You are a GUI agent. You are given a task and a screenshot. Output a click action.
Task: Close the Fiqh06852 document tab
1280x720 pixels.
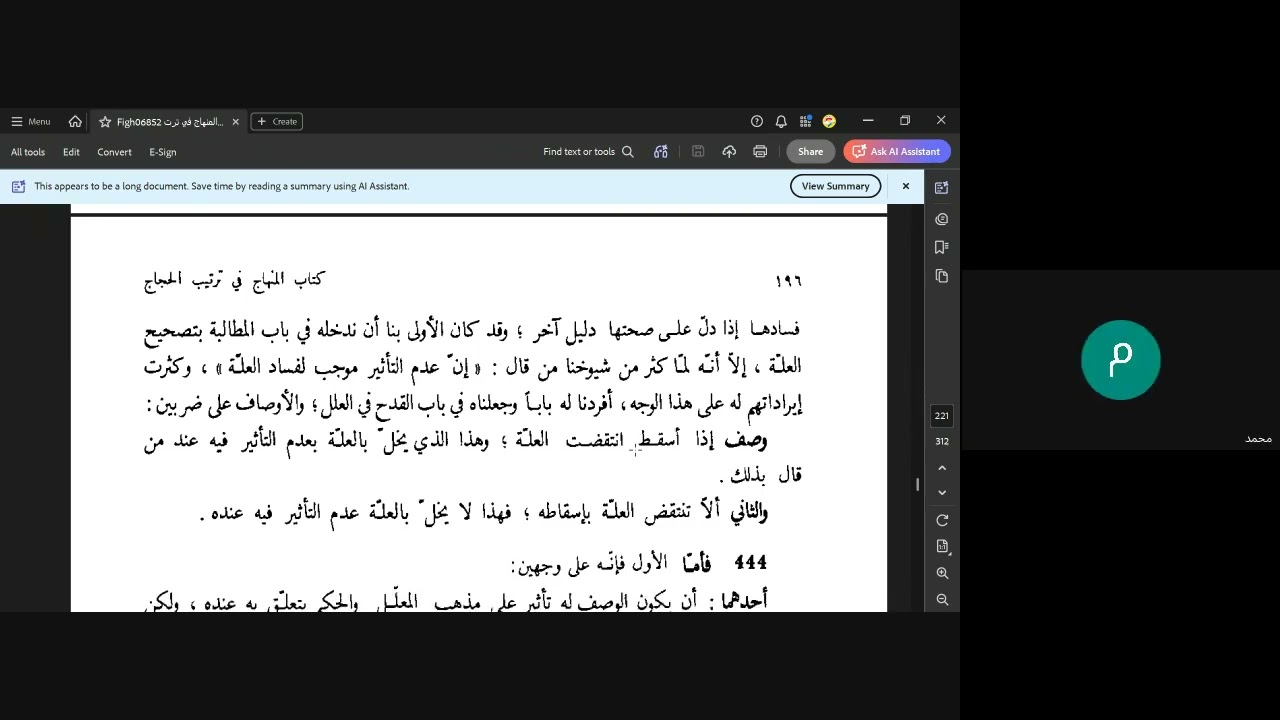tap(236, 122)
